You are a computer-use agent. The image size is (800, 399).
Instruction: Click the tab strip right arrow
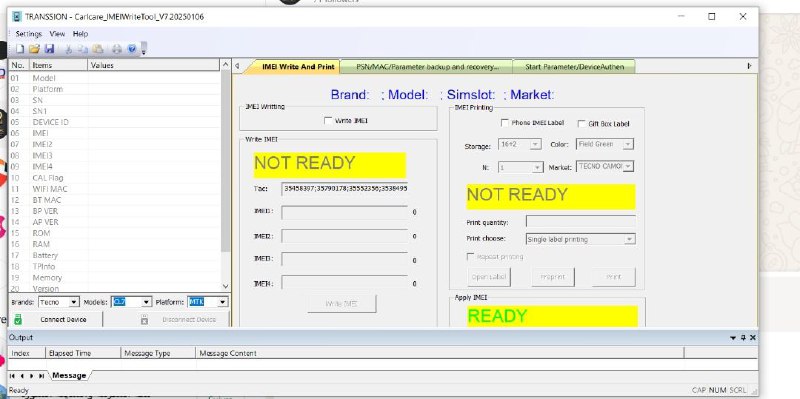coord(749,66)
